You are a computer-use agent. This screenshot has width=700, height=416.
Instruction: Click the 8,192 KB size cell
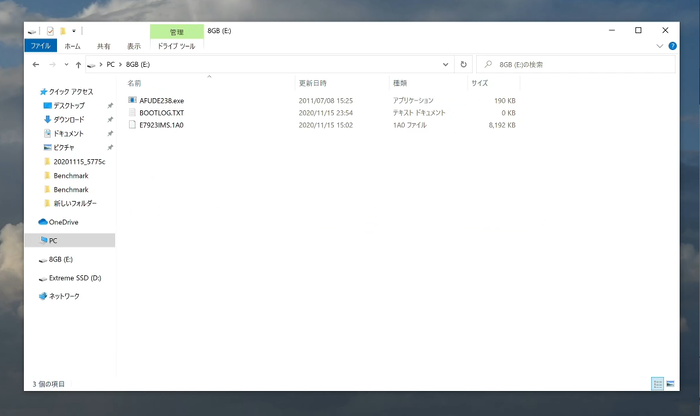pos(502,125)
